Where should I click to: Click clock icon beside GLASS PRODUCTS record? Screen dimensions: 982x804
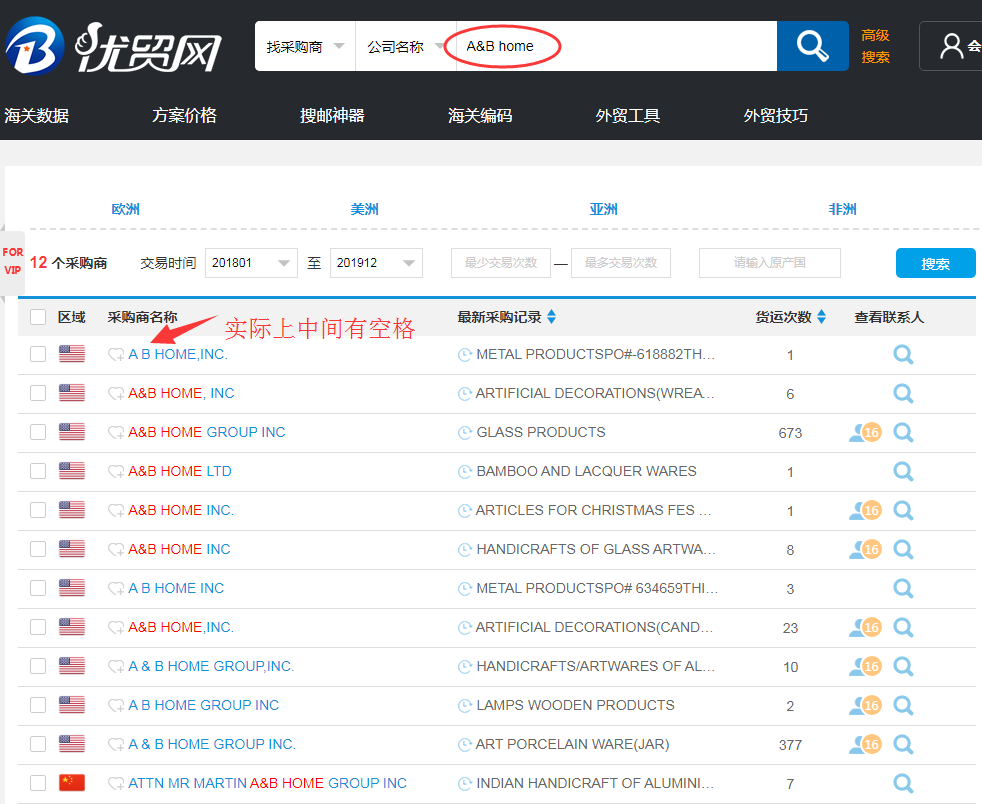465,433
